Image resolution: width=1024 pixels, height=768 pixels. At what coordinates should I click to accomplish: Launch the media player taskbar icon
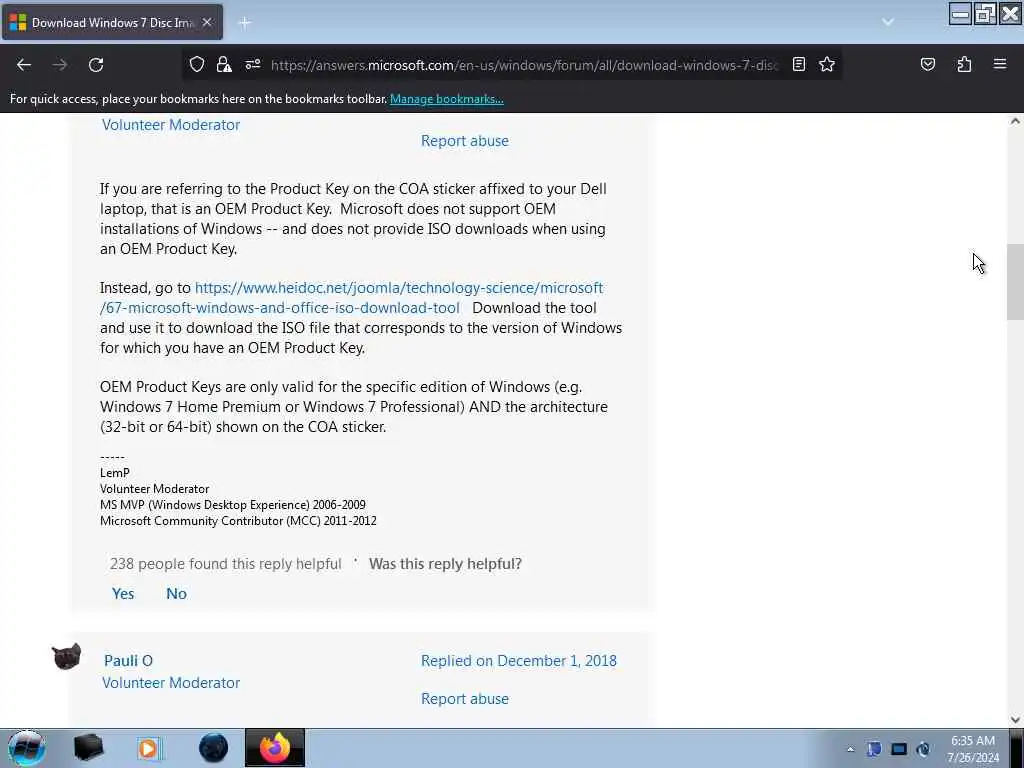(149, 748)
